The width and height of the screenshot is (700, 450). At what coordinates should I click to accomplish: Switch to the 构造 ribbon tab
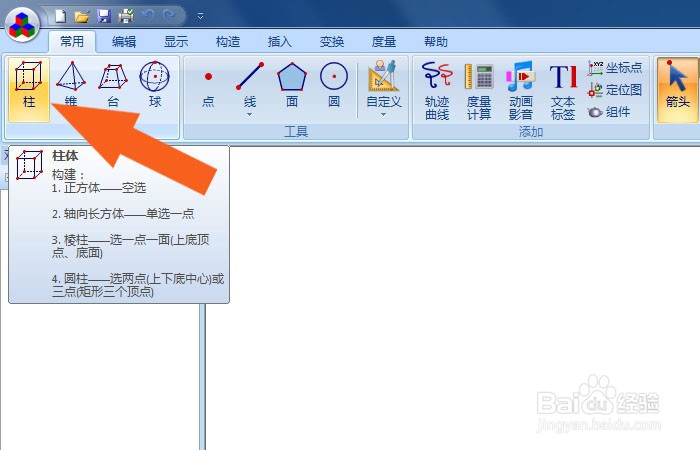pyautogui.click(x=228, y=42)
